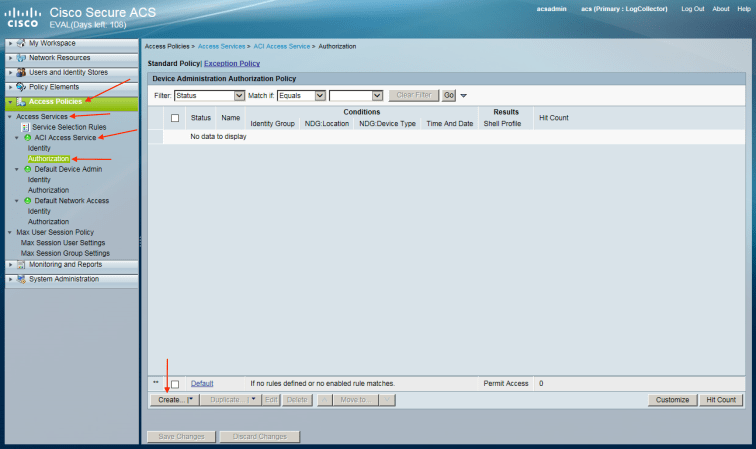This screenshot has height=449, width=756.
Task: Click green status icon beside Default Device Admin
Action: 27,169
